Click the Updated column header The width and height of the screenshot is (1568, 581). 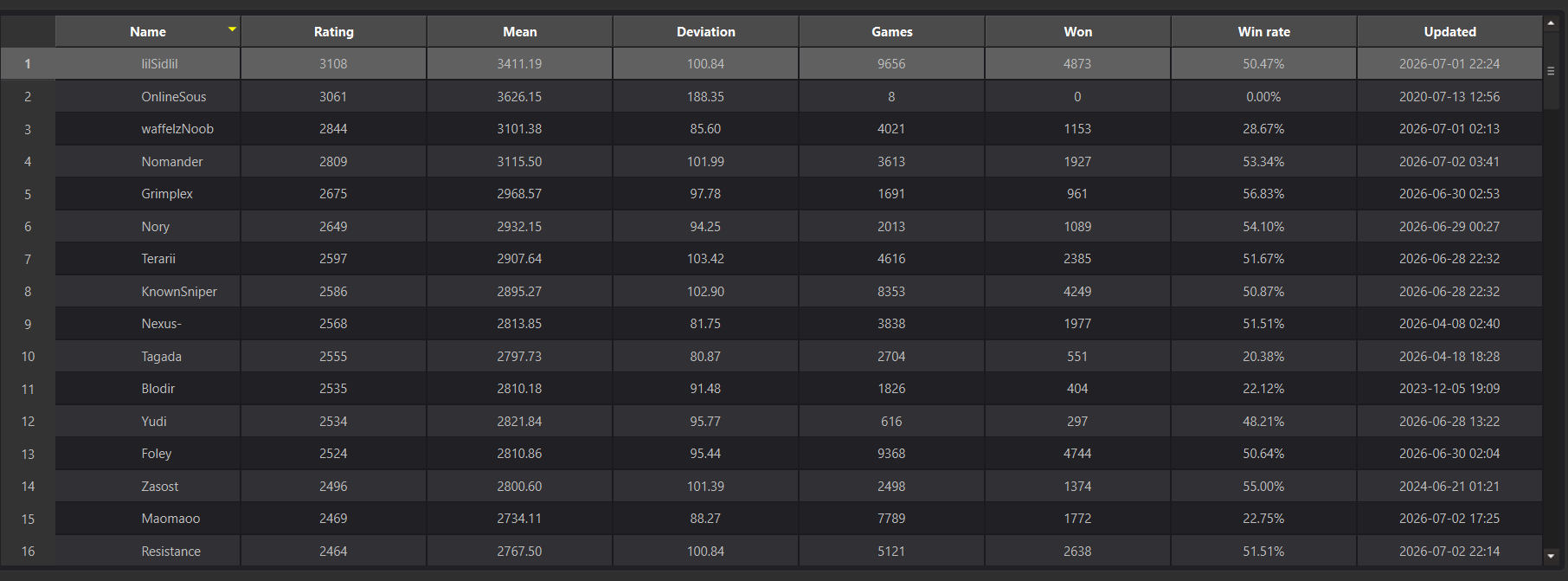[1450, 31]
